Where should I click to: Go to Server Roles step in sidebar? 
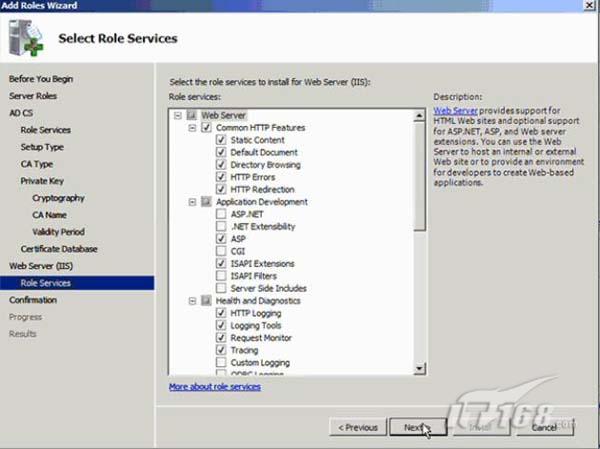(34, 96)
